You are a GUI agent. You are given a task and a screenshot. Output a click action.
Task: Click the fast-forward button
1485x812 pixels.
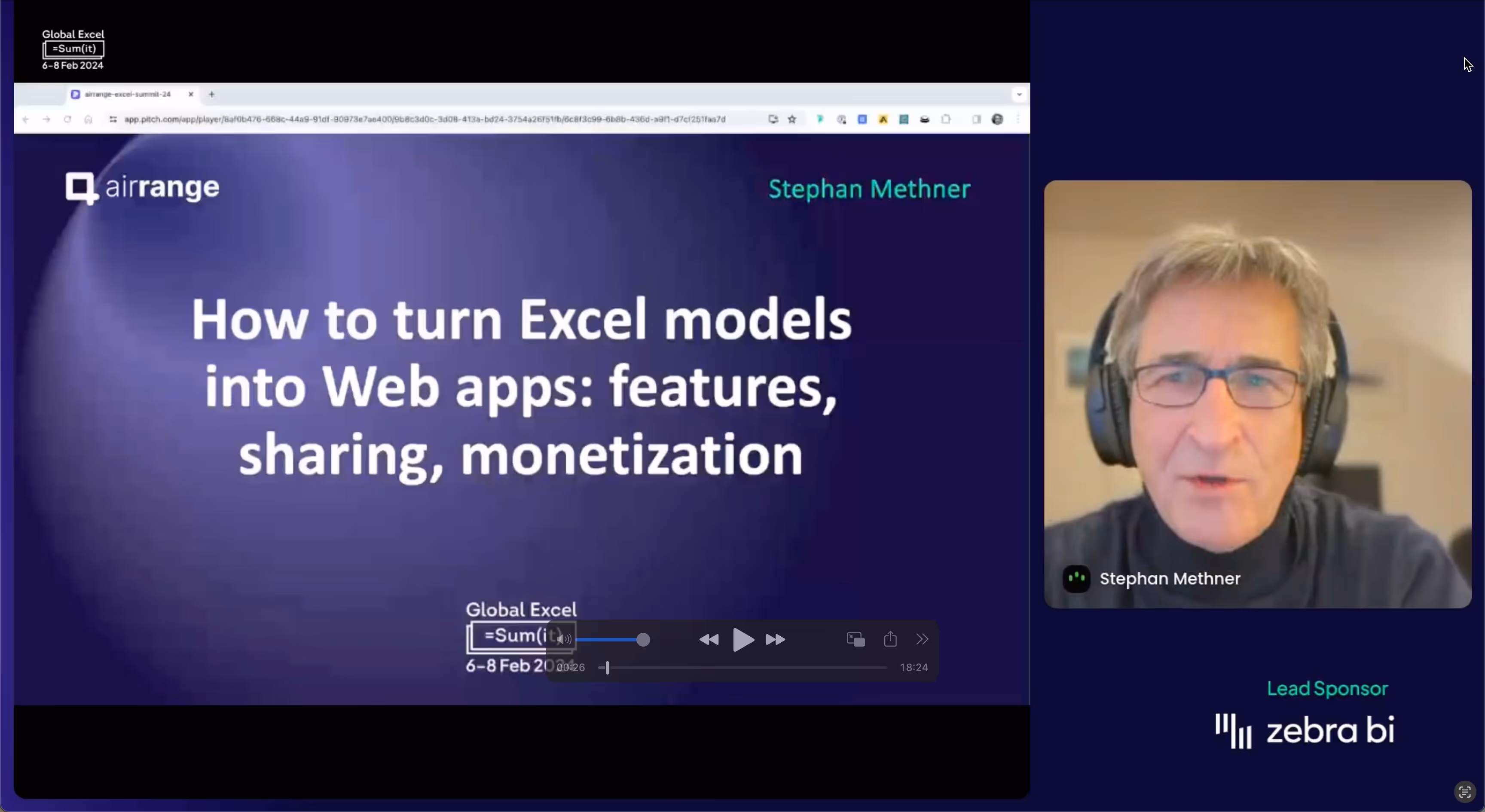pyautogui.click(x=775, y=640)
